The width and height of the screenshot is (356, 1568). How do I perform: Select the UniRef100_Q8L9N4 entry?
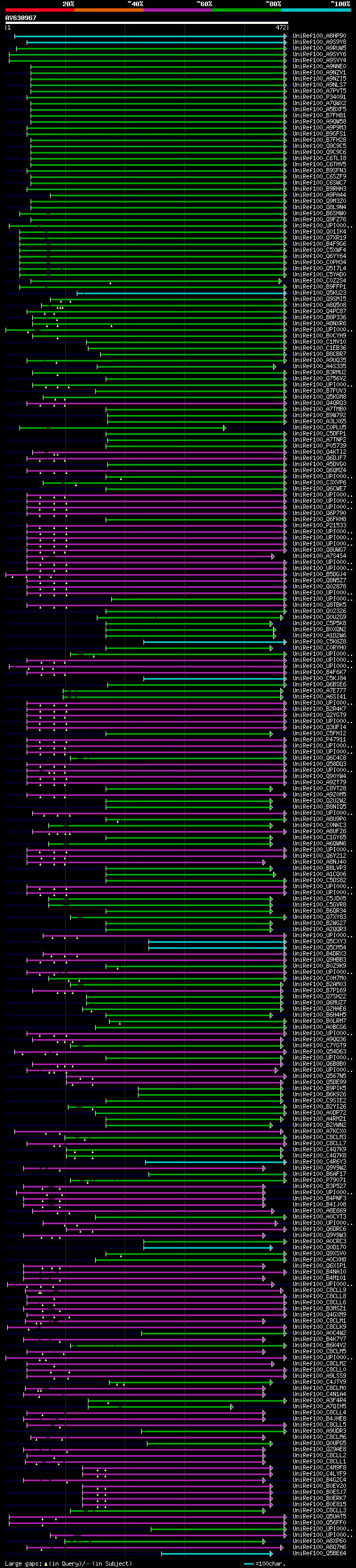click(x=319, y=207)
